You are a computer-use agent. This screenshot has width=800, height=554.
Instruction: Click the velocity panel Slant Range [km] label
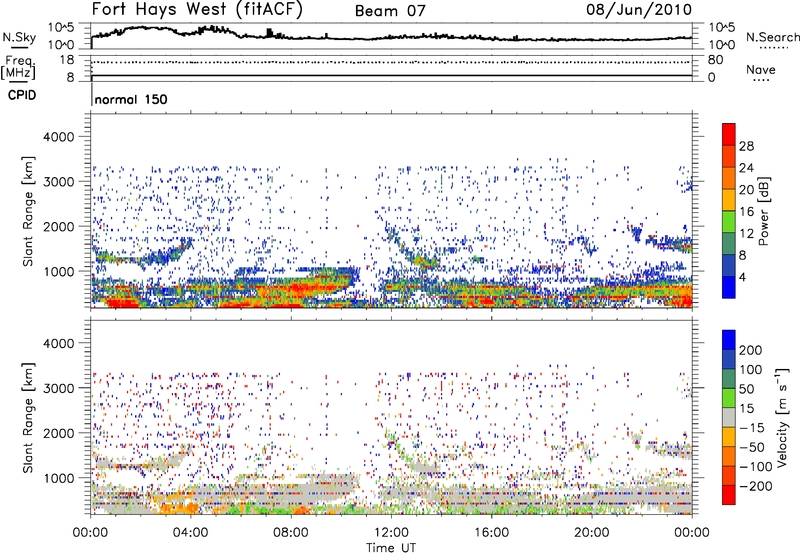click(x=28, y=418)
